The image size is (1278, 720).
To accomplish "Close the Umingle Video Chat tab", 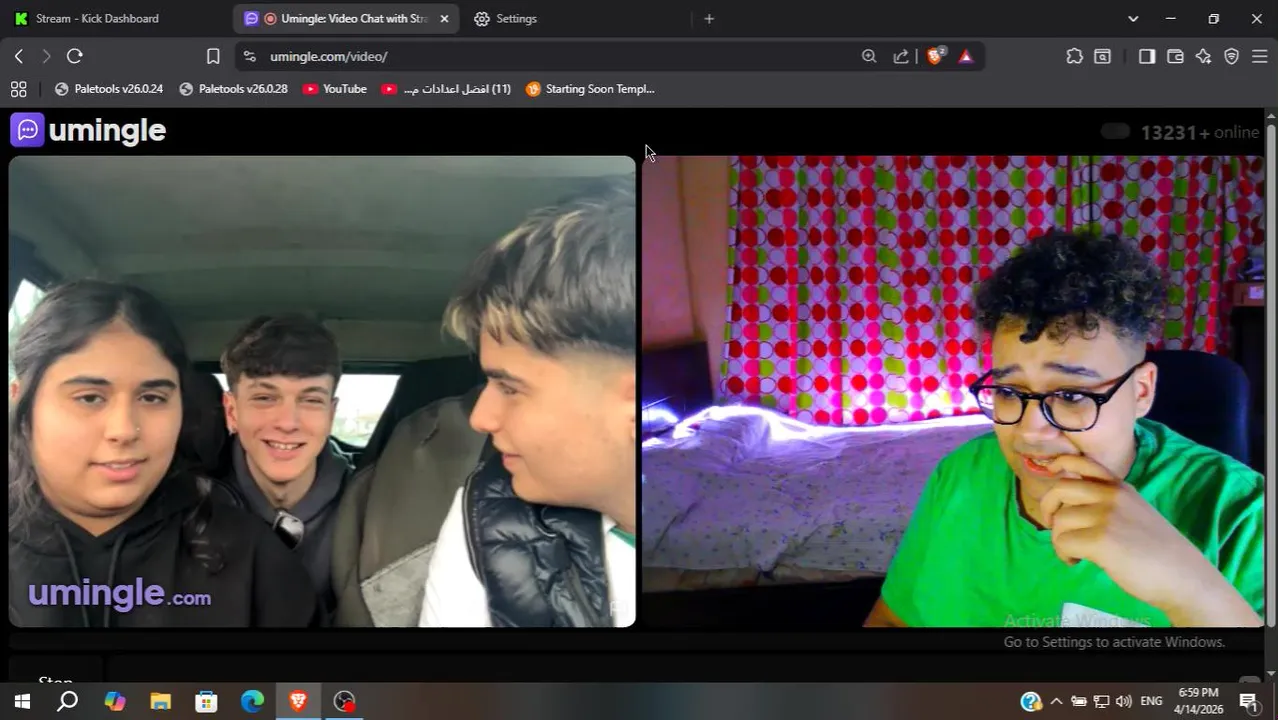I will [x=444, y=18].
